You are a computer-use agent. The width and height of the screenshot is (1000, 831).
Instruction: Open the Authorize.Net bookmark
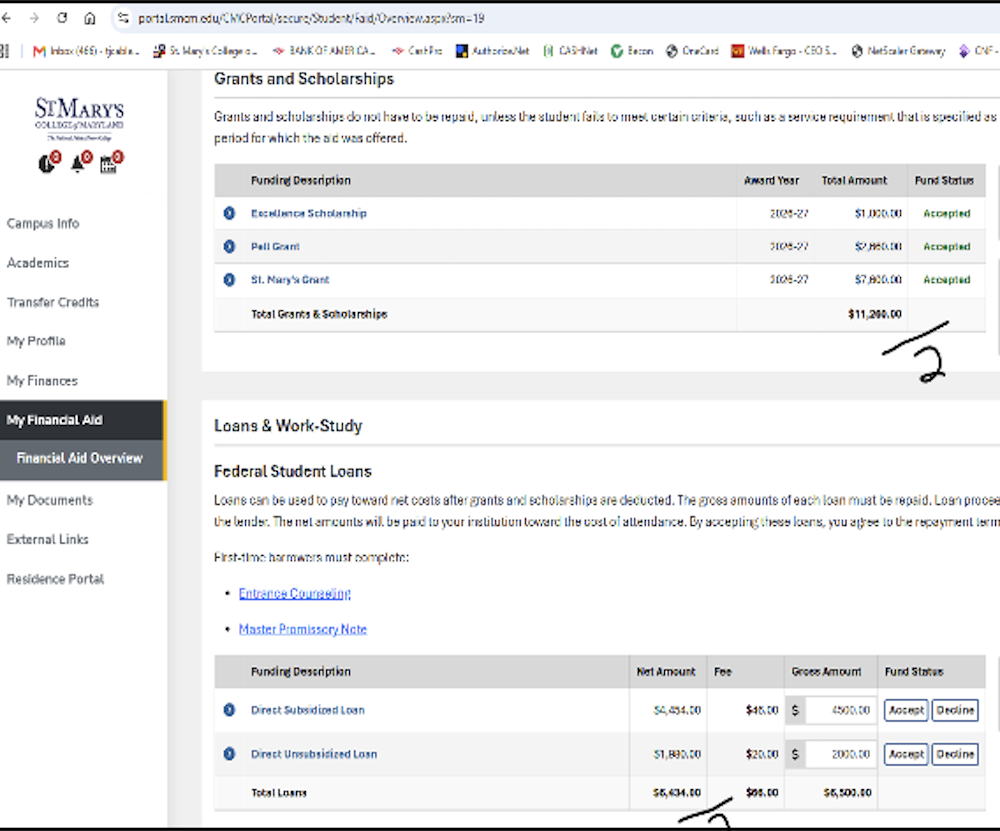[492, 51]
